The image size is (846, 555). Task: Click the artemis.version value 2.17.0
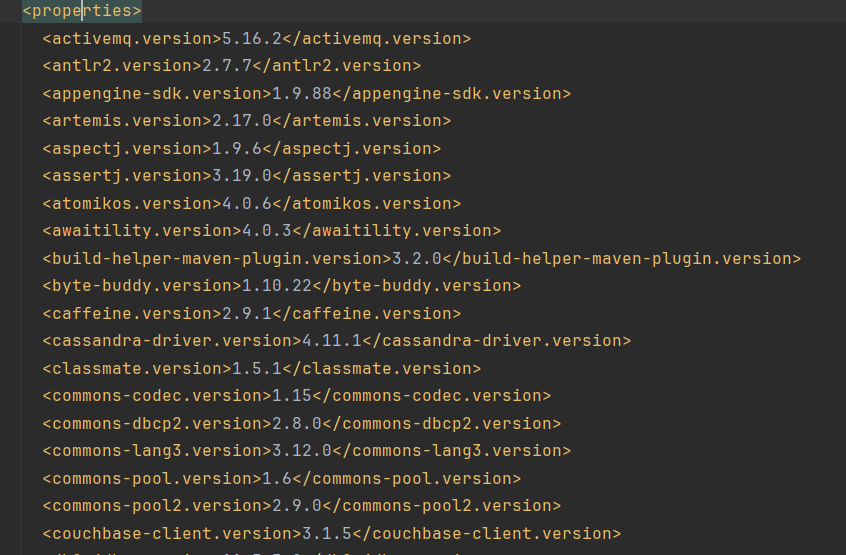tap(242, 121)
